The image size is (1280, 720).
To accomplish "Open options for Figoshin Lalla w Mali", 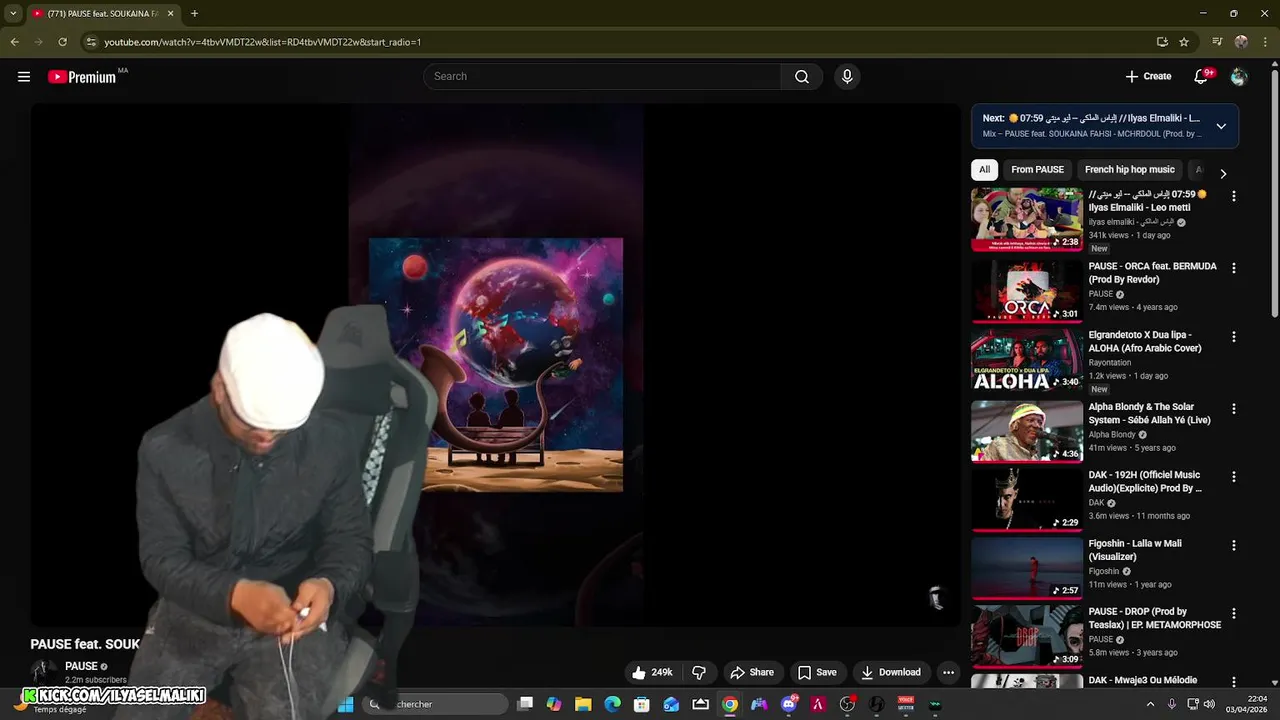I will (1234, 546).
